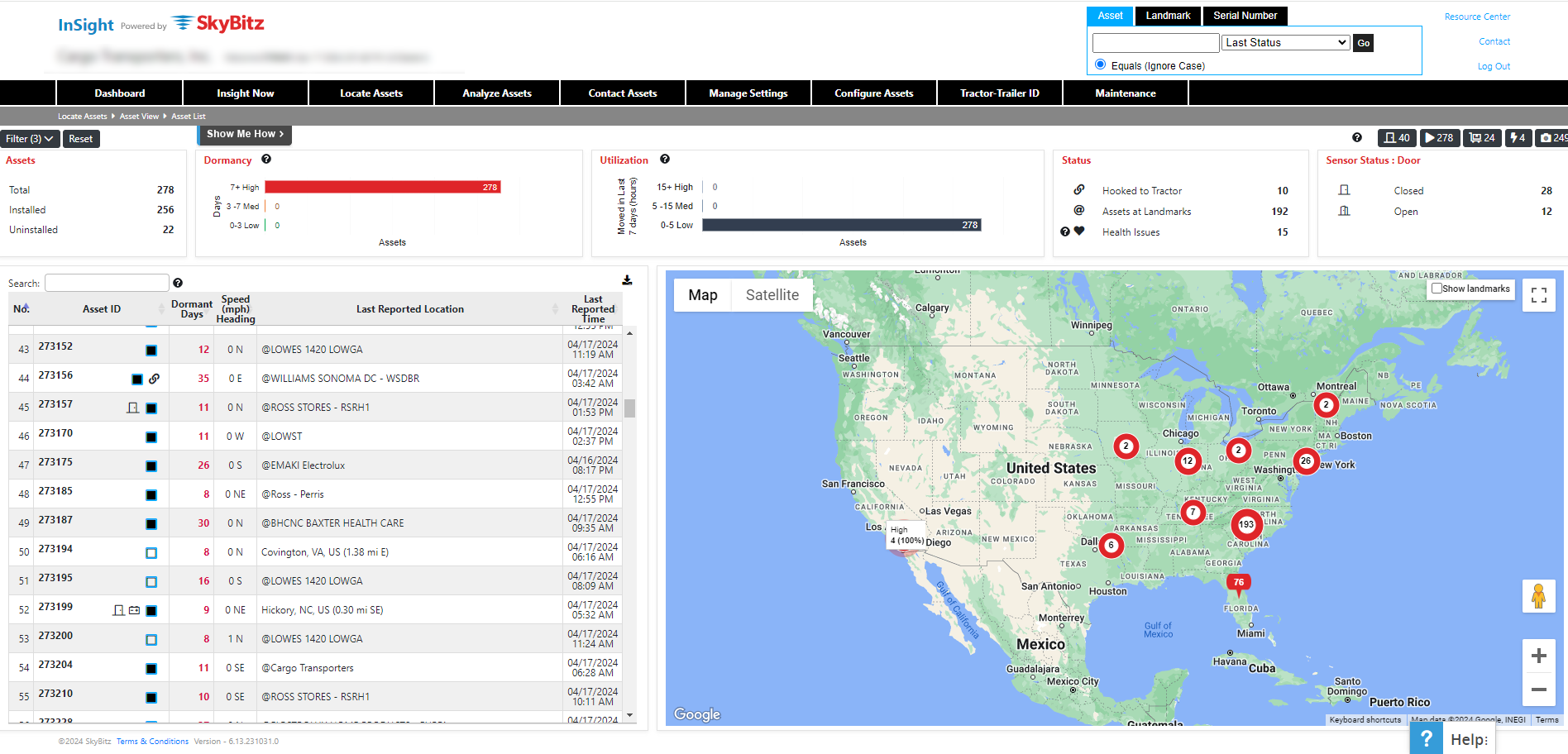The image size is (1568, 754).
Task: Open the Last Status dropdown
Action: pyautogui.click(x=1286, y=43)
